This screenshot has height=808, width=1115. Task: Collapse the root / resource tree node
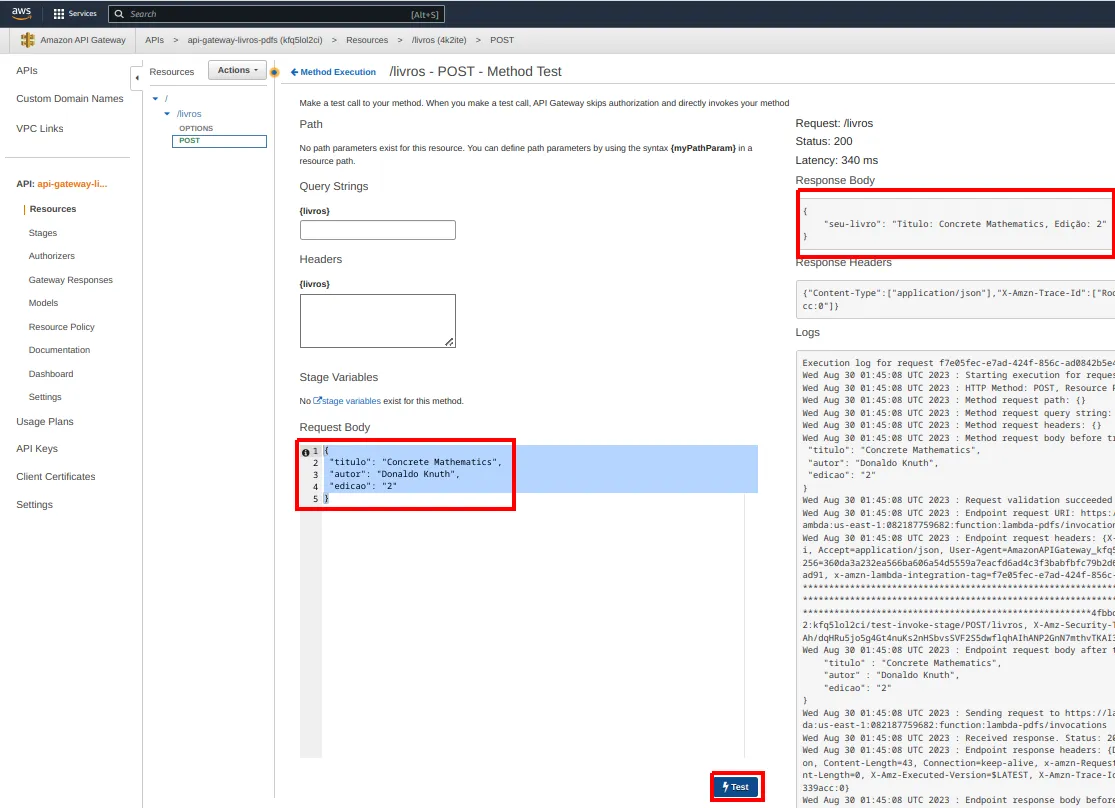coord(155,99)
